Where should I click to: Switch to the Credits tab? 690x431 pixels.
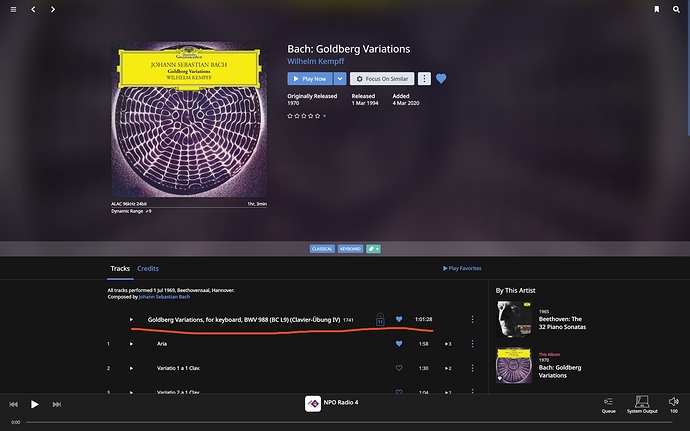coord(148,269)
